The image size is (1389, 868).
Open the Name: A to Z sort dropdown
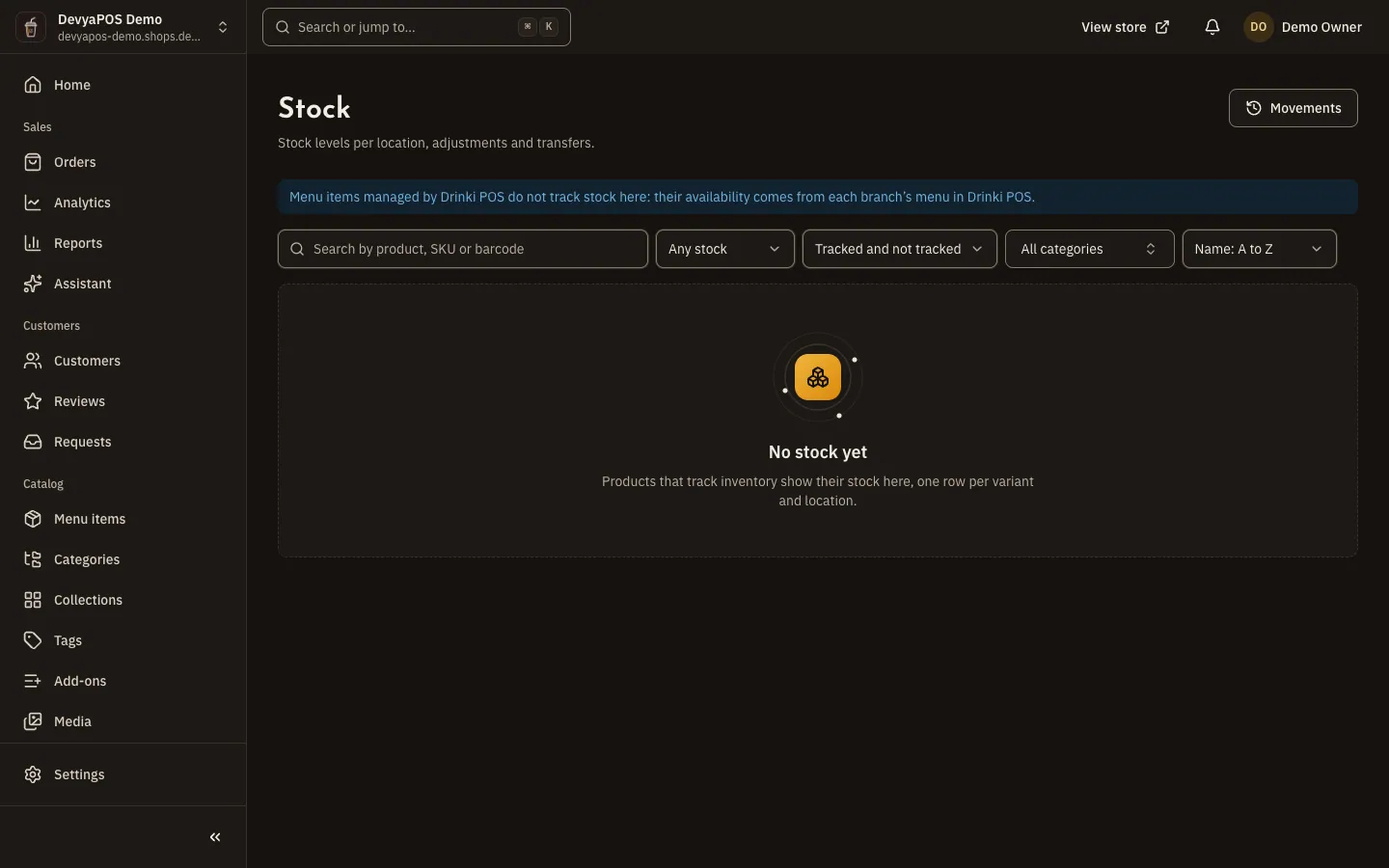[x=1260, y=249]
